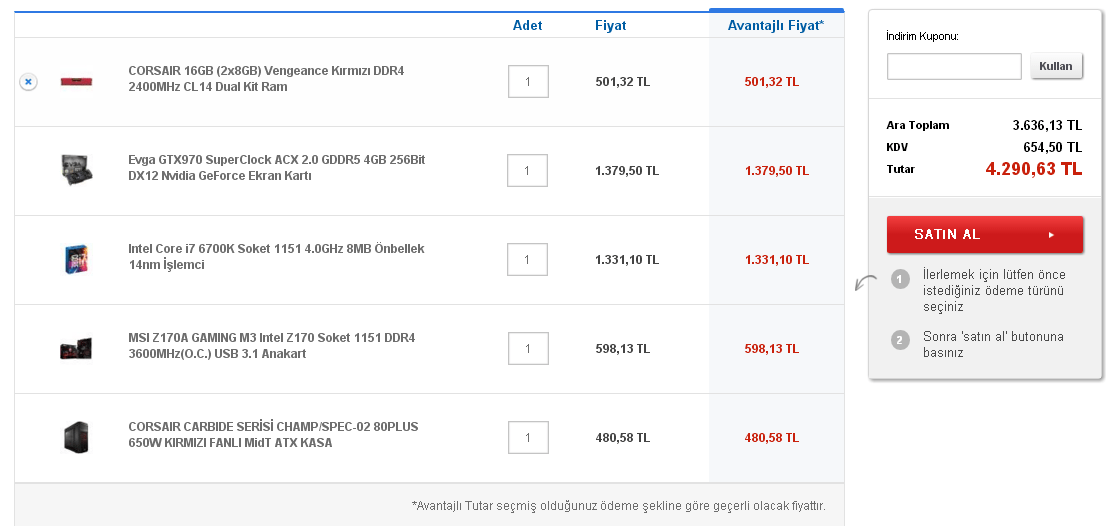Screen dimensions: 1106x526
Task: Click the Avantajlı Fiyat column header
Action: tap(776, 26)
